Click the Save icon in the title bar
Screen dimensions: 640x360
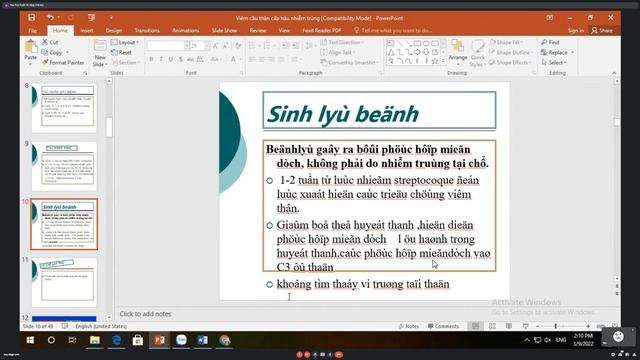(31, 18)
